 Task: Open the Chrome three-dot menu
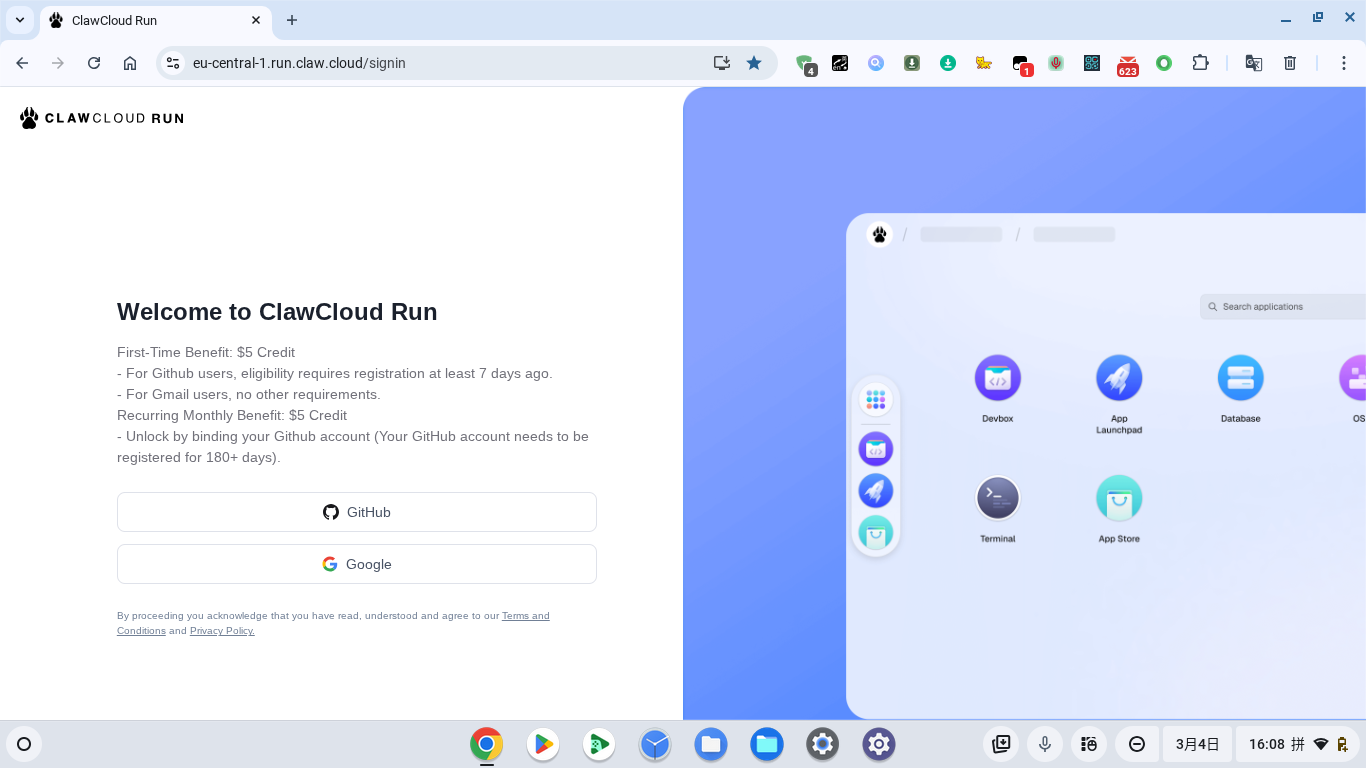pos(1344,63)
